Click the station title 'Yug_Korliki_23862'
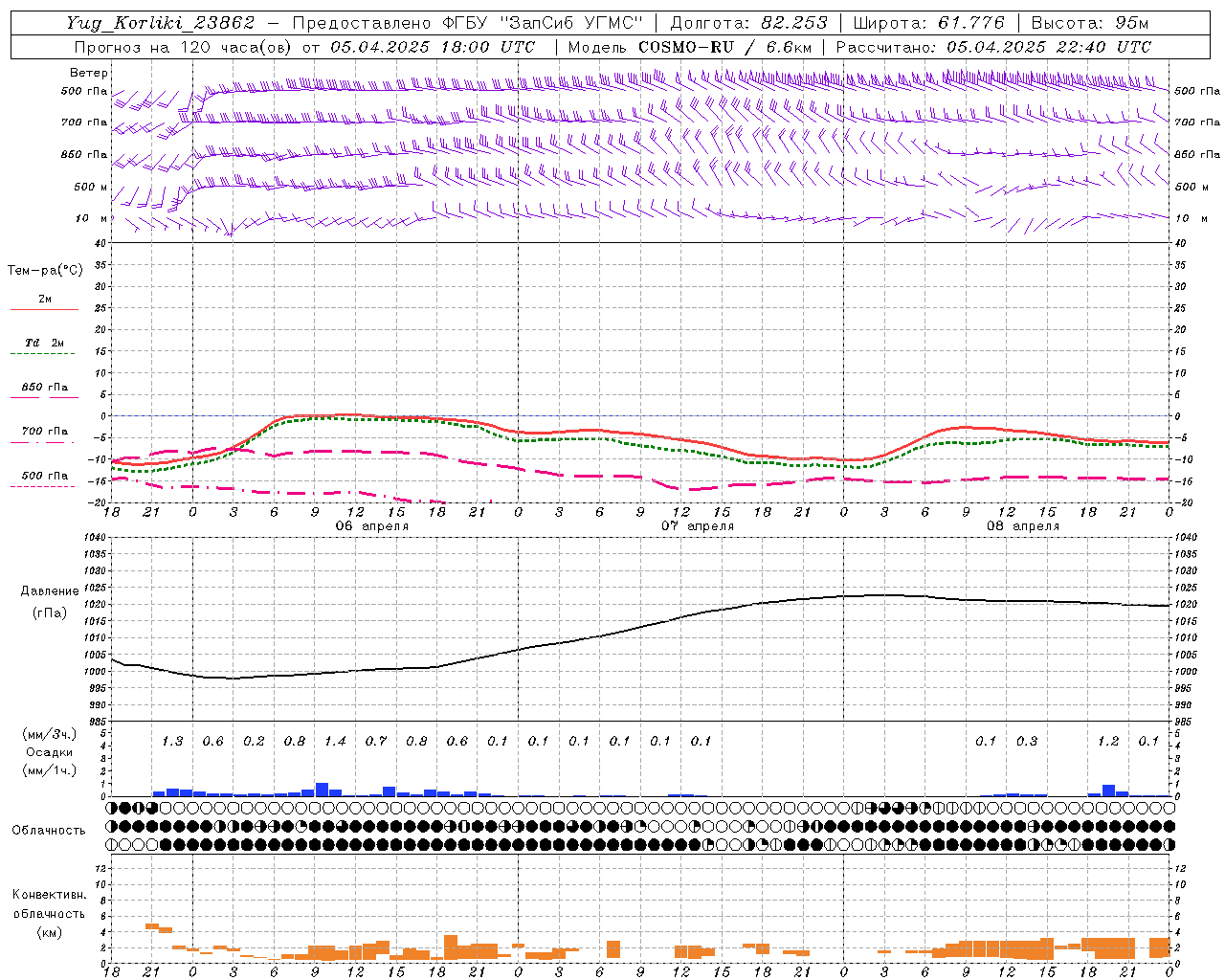This screenshot has width=1225, height=980. [161, 23]
